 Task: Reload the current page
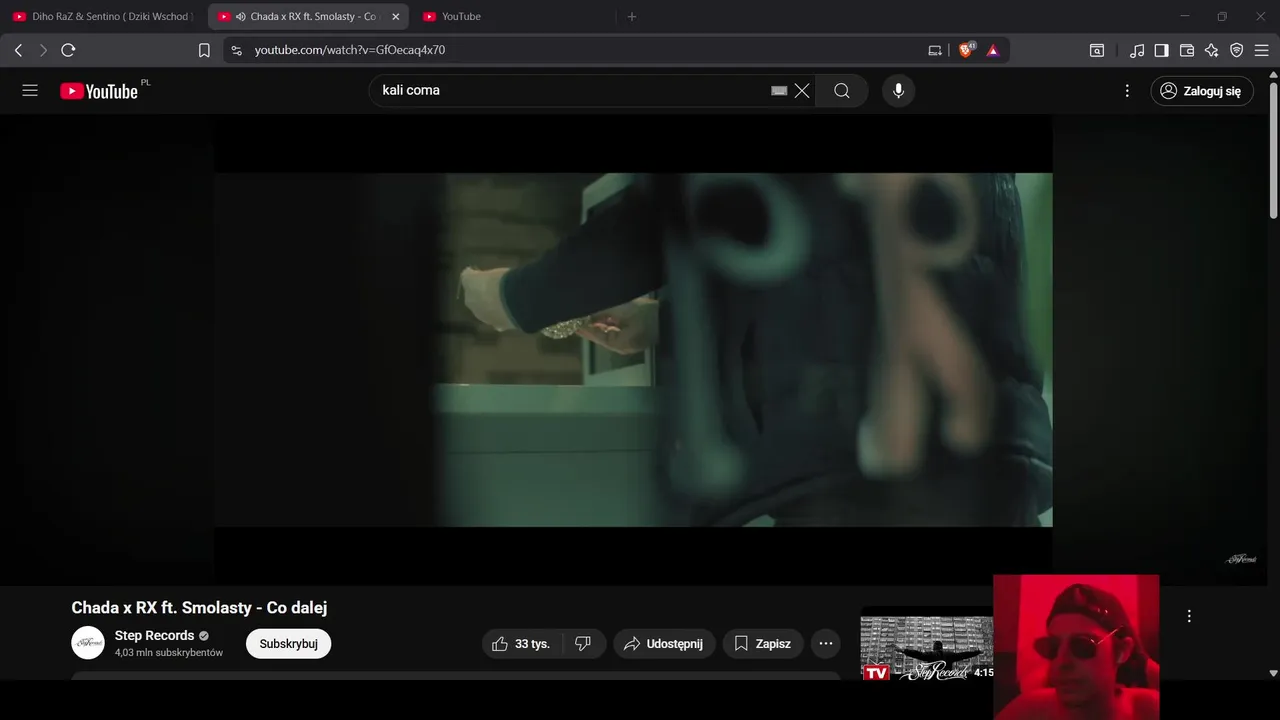(x=68, y=50)
